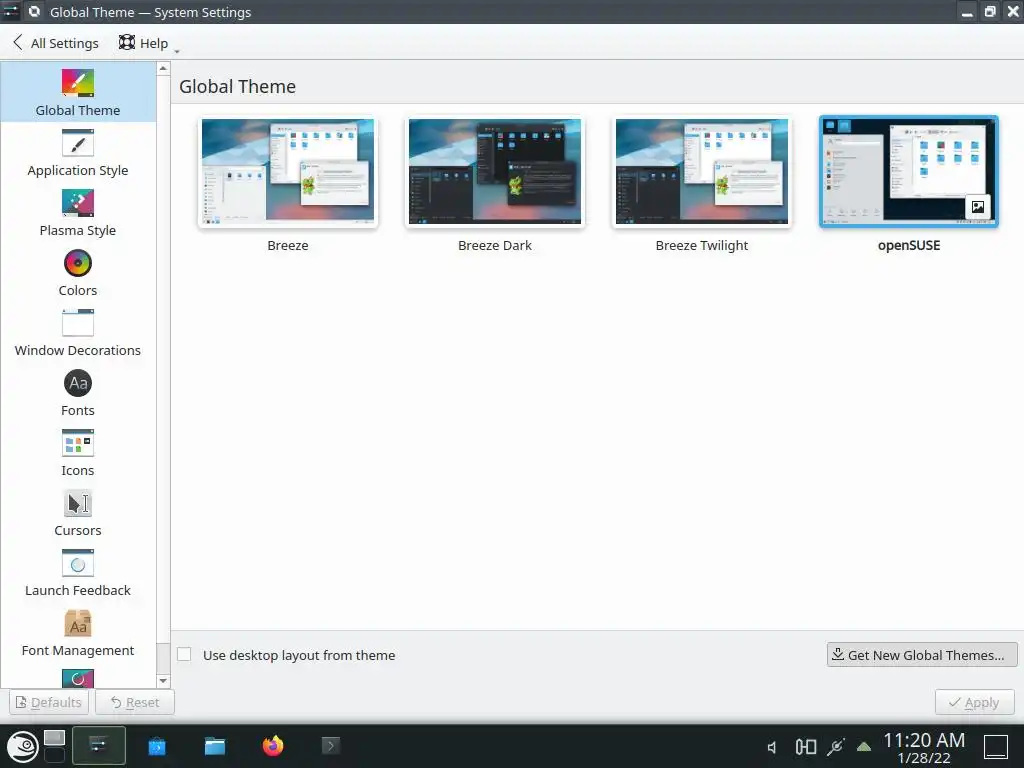Select the Breeze Dark theme thumbnail
This screenshot has width=1024, height=768.
click(x=495, y=171)
